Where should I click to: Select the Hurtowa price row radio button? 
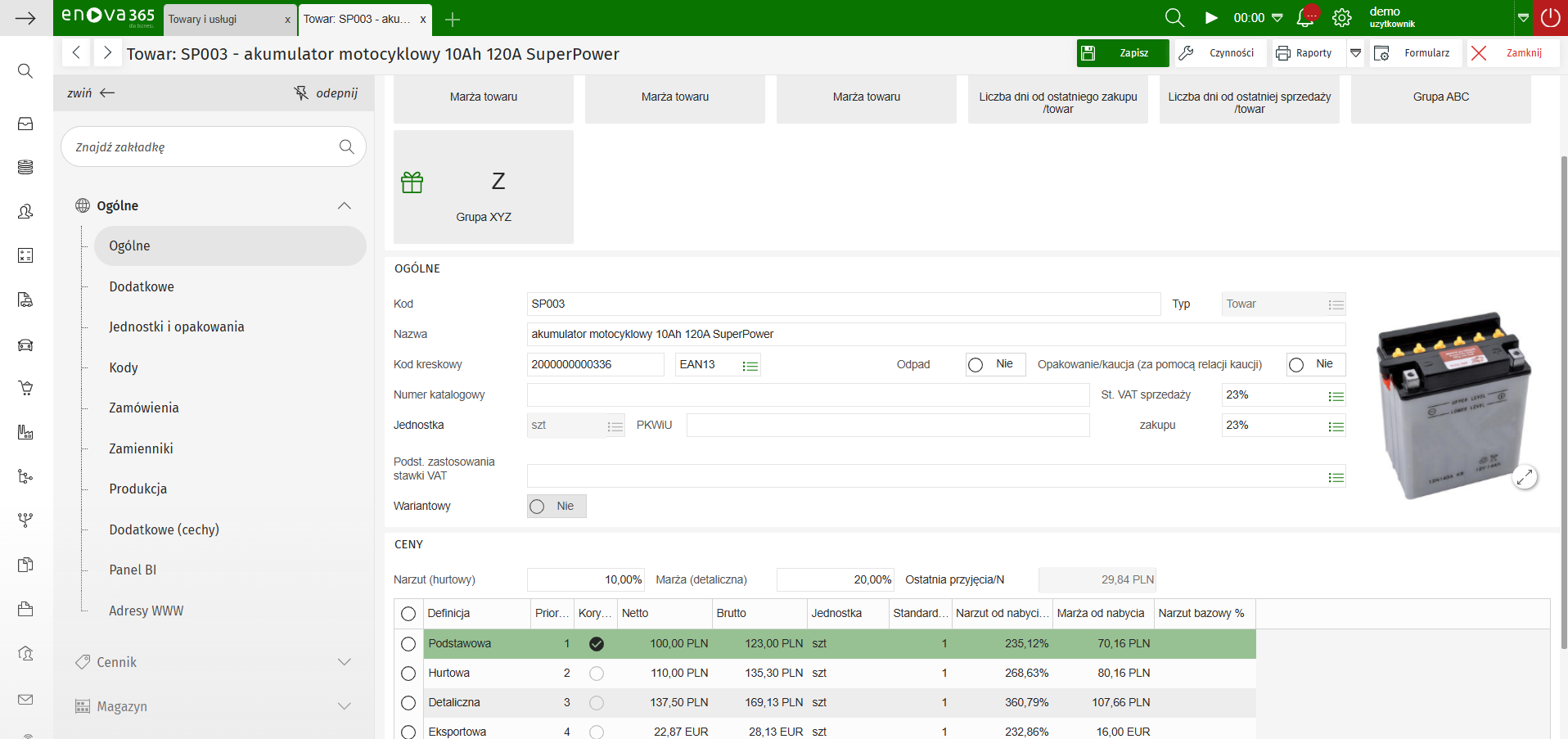(408, 674)
